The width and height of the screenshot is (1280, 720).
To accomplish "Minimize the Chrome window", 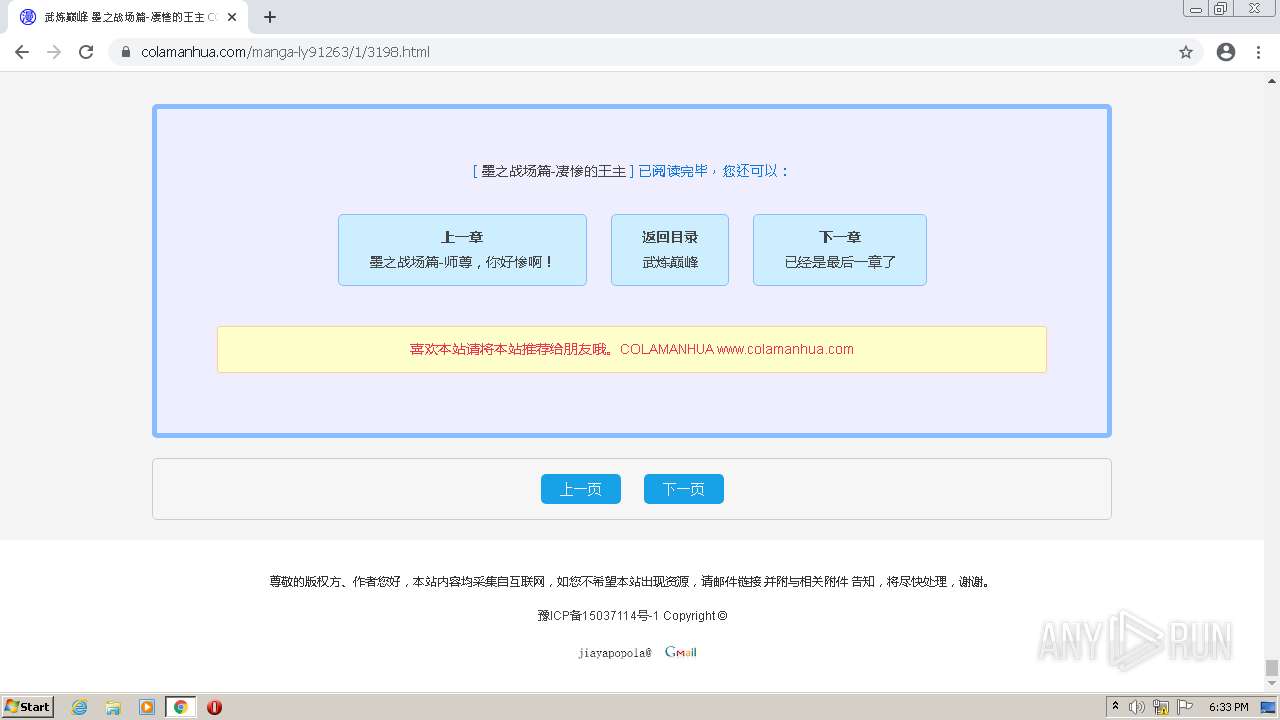I will coord(1196,9).
